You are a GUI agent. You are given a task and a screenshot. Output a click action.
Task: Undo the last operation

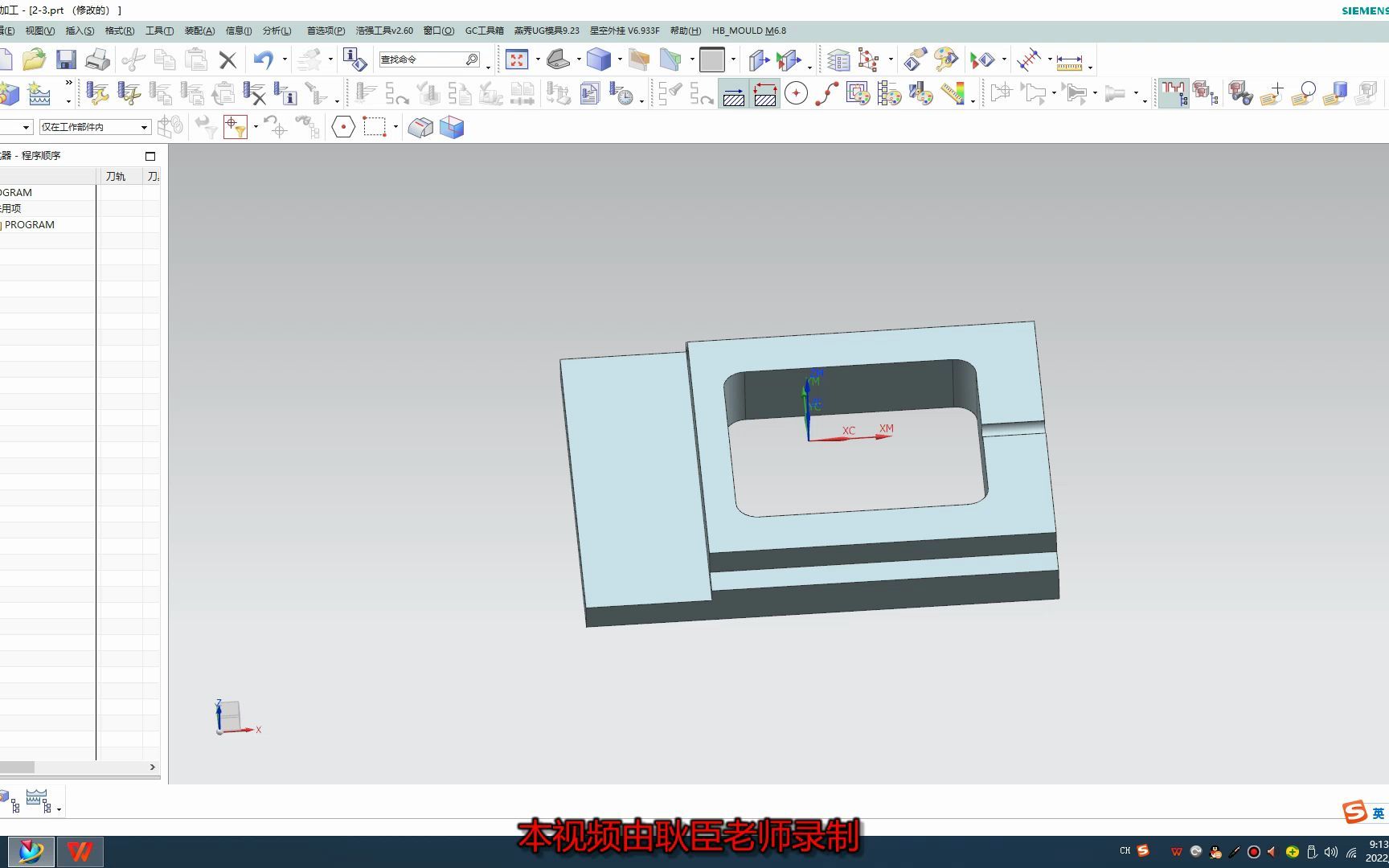click(265, 59)
